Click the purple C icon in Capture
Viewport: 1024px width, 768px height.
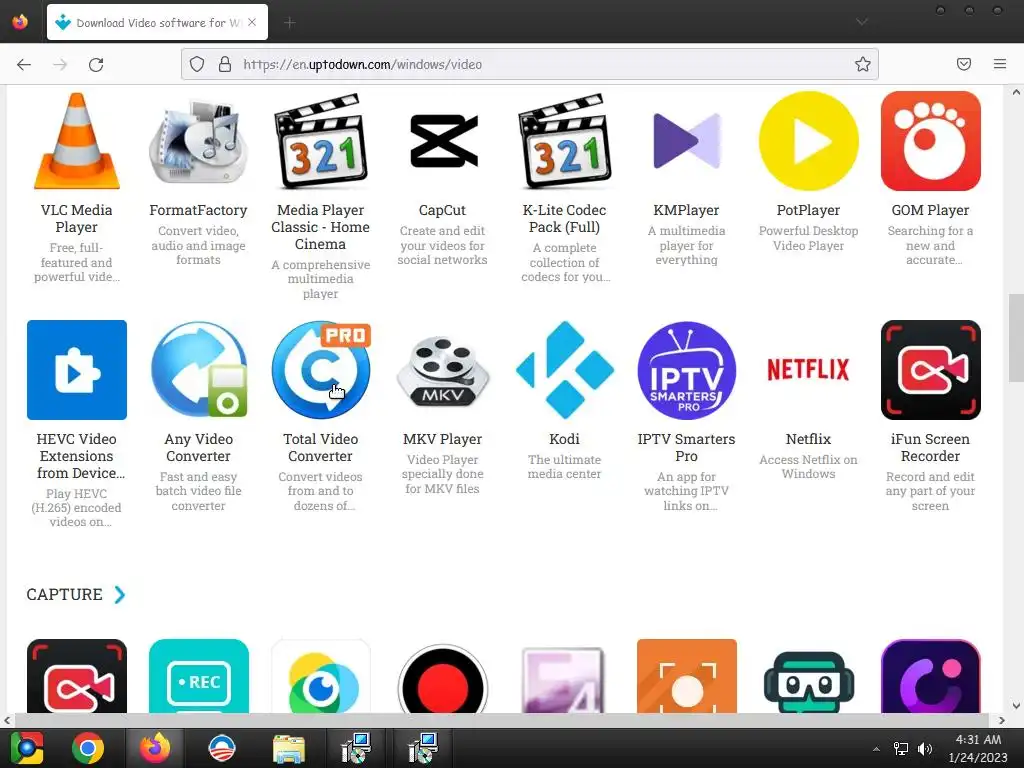point(931,676)
